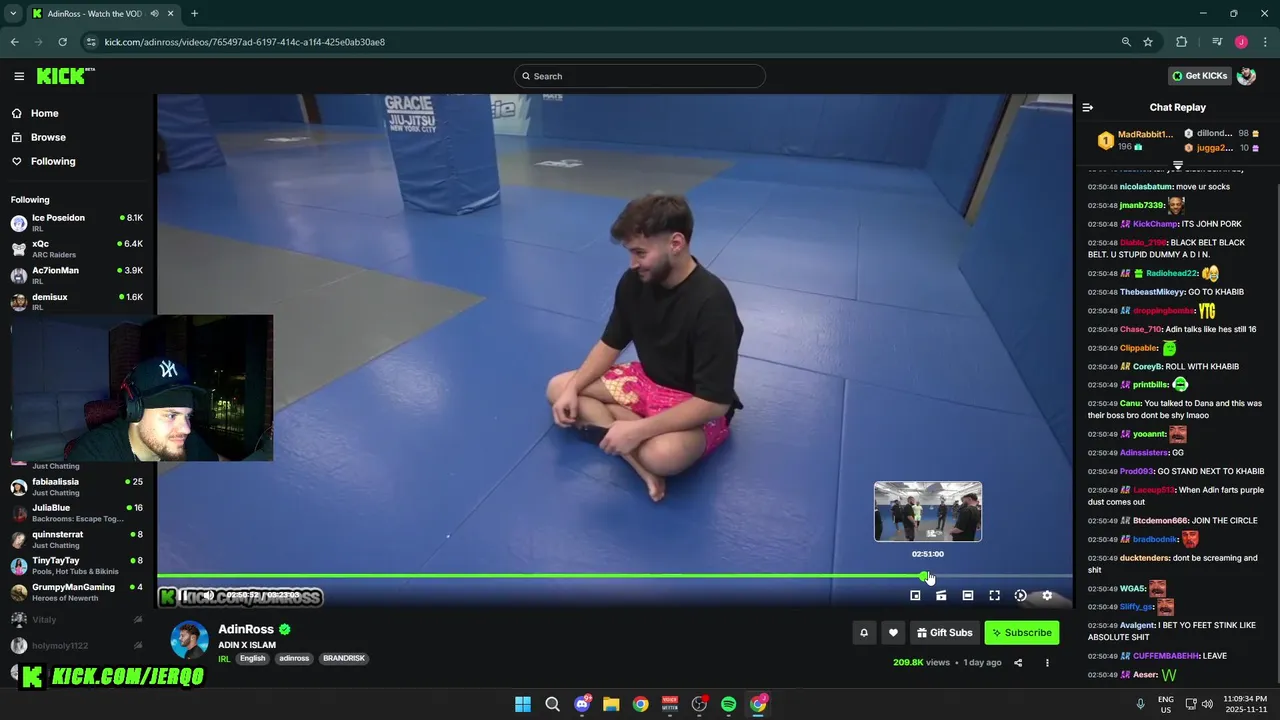Collapse the Chat Replay panel
Viewport: 1280px width, 720px height.
(1088, 107)
